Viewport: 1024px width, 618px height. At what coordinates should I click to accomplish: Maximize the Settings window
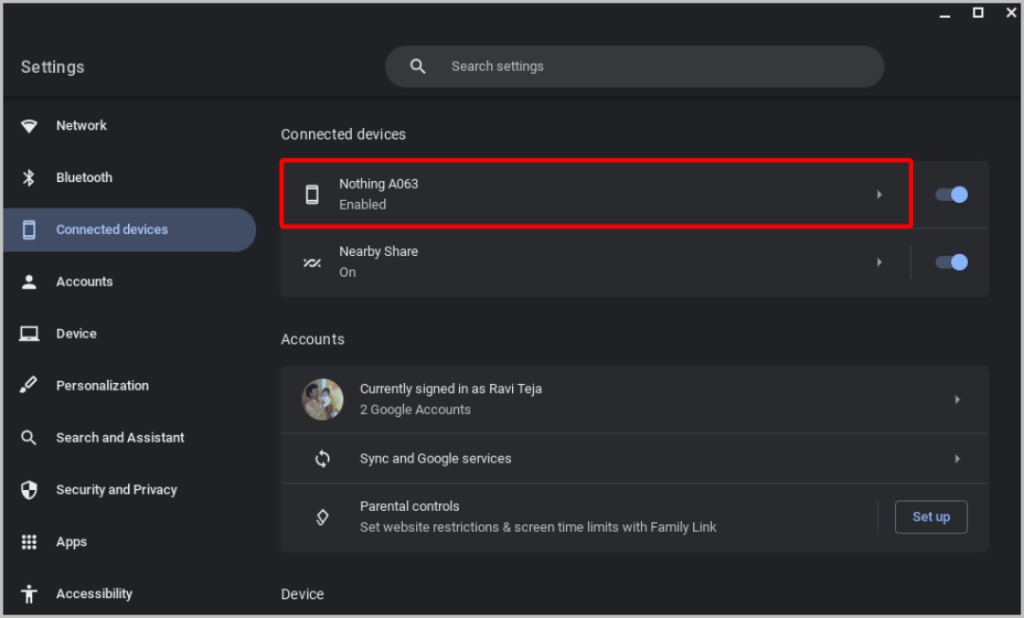[x=978, y=13]
